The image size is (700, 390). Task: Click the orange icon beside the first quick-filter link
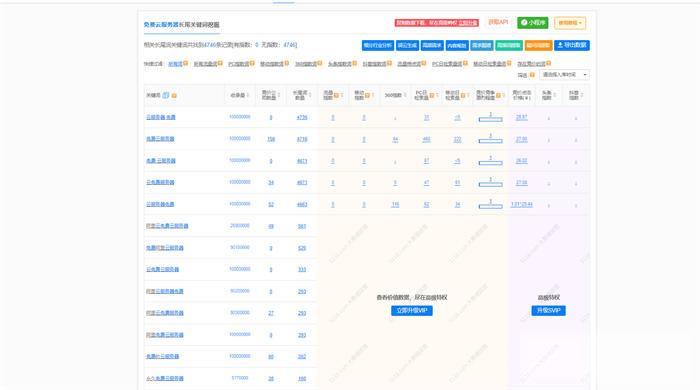click(185, 63)
